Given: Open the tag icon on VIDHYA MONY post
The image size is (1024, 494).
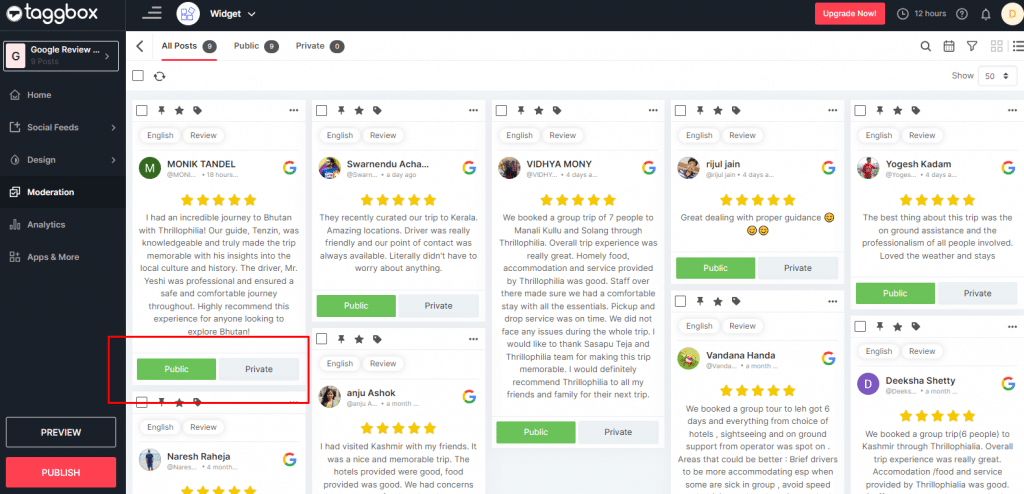Looking at the screenshot, I should click(x=557, y=110).
